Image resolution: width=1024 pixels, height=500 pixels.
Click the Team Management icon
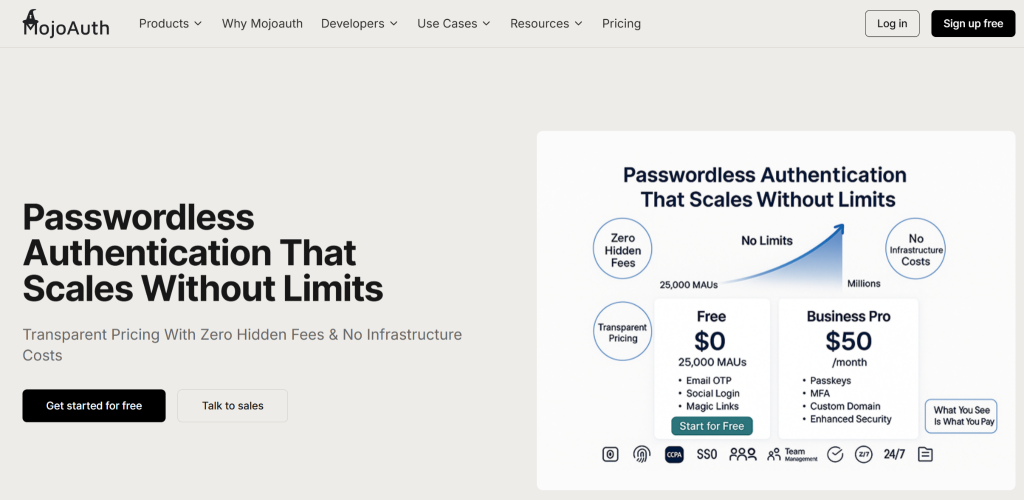click(792, 454)
